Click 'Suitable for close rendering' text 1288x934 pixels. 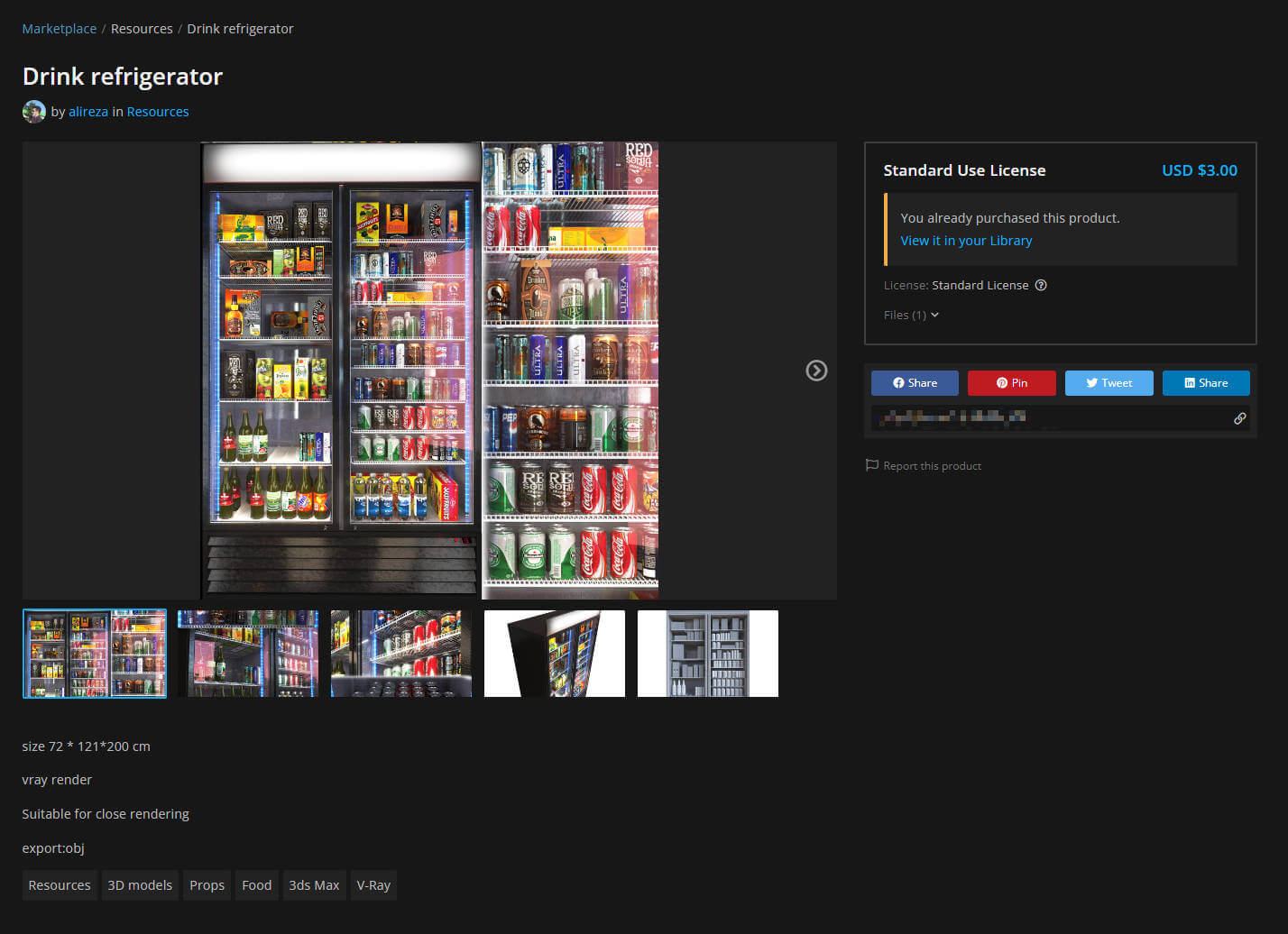pos(106,814)
